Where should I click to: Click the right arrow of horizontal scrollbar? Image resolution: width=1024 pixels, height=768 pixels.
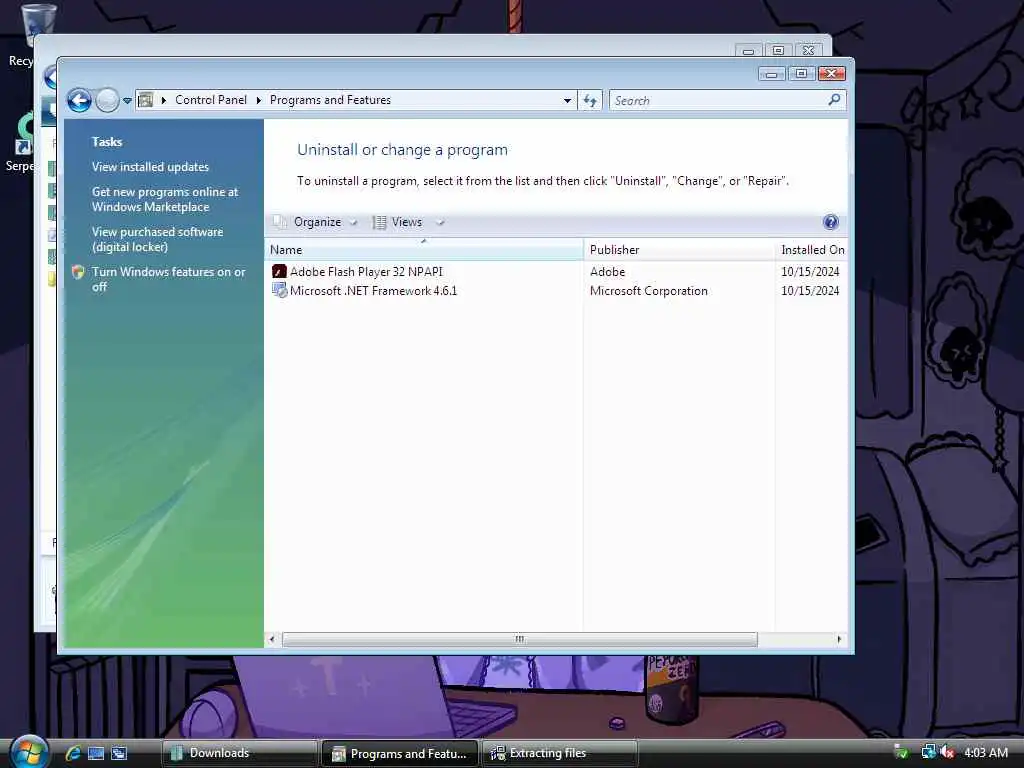tap(839, 639)
